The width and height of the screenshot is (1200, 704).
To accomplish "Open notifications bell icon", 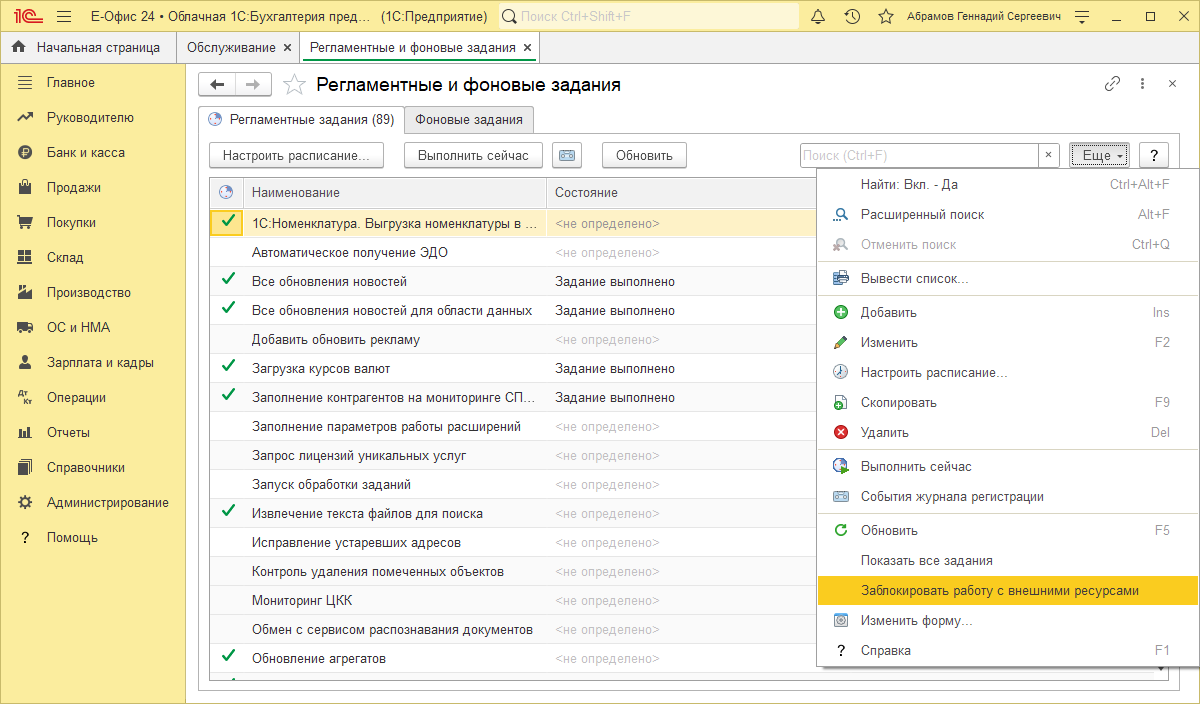I will pyautogui.click(x=818, y=16).
